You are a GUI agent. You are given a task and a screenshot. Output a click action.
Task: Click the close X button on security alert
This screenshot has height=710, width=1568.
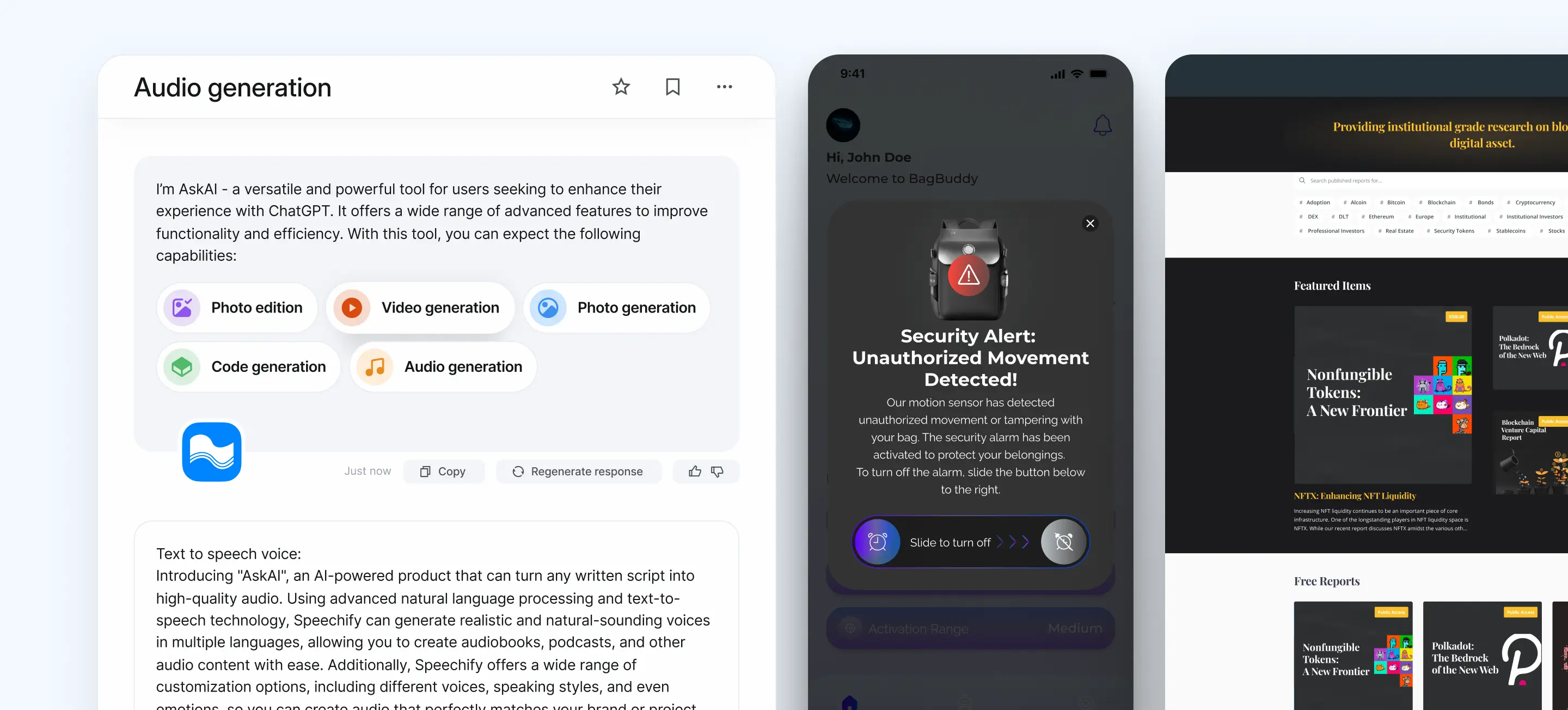(x=1091, y=223)
